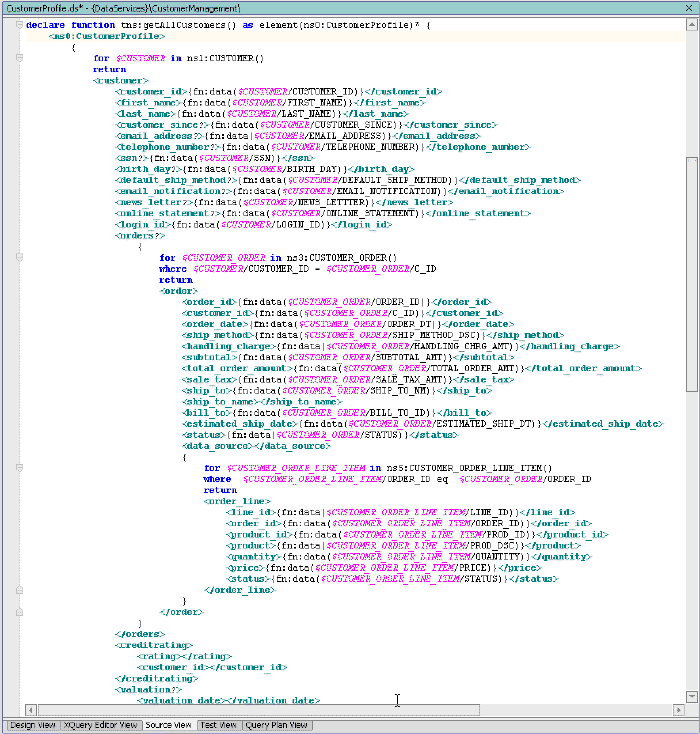Click the 'where $CUSTOMER/CUSTOMER_ID' clause in orders loop

[x=298, y=269]
